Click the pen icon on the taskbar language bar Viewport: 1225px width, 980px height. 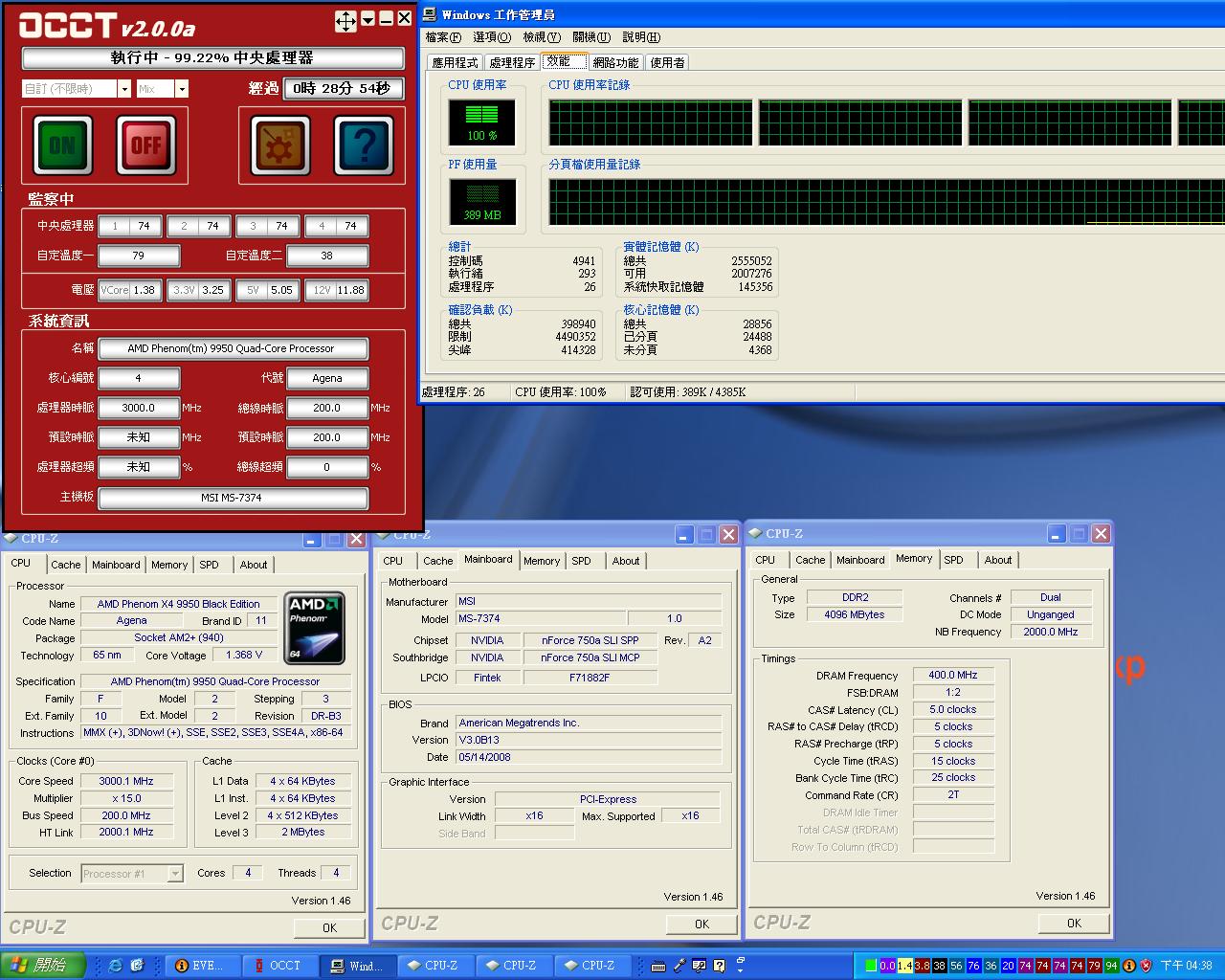click(679, 966)
